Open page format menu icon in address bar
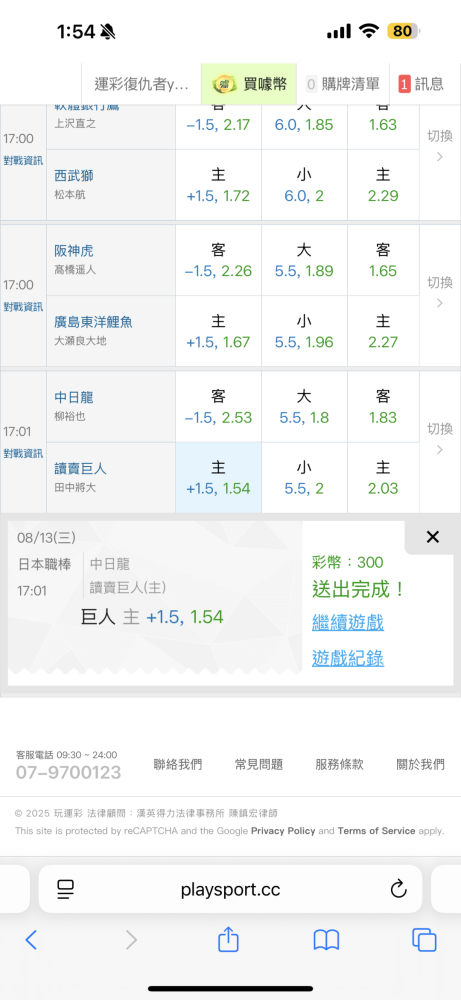 click(x=66, y=888)
